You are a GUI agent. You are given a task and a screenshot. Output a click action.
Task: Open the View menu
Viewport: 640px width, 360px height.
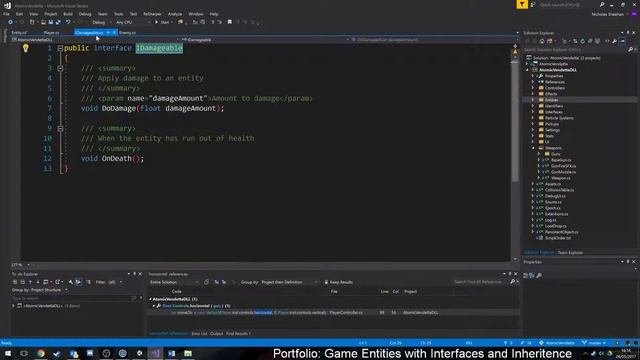pos(33,14)
